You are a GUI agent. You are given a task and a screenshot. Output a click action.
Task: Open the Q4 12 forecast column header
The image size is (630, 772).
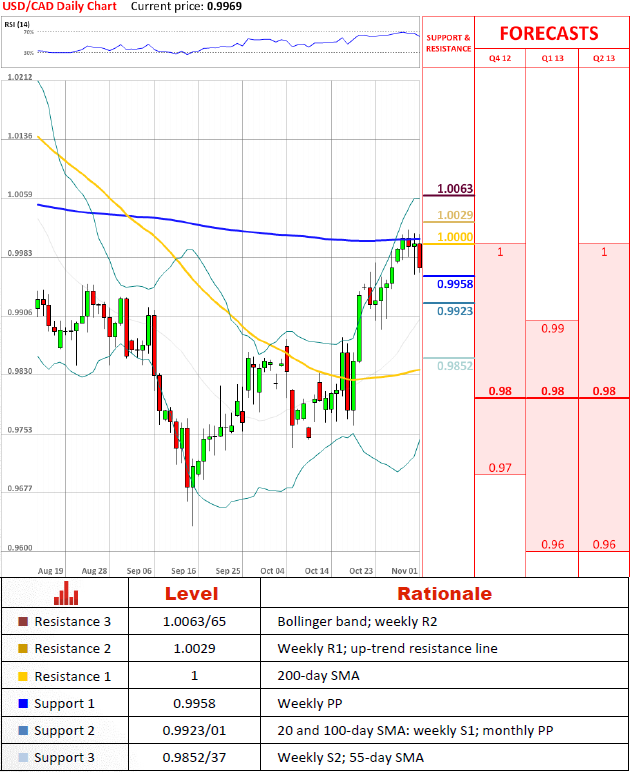(499, 59)
